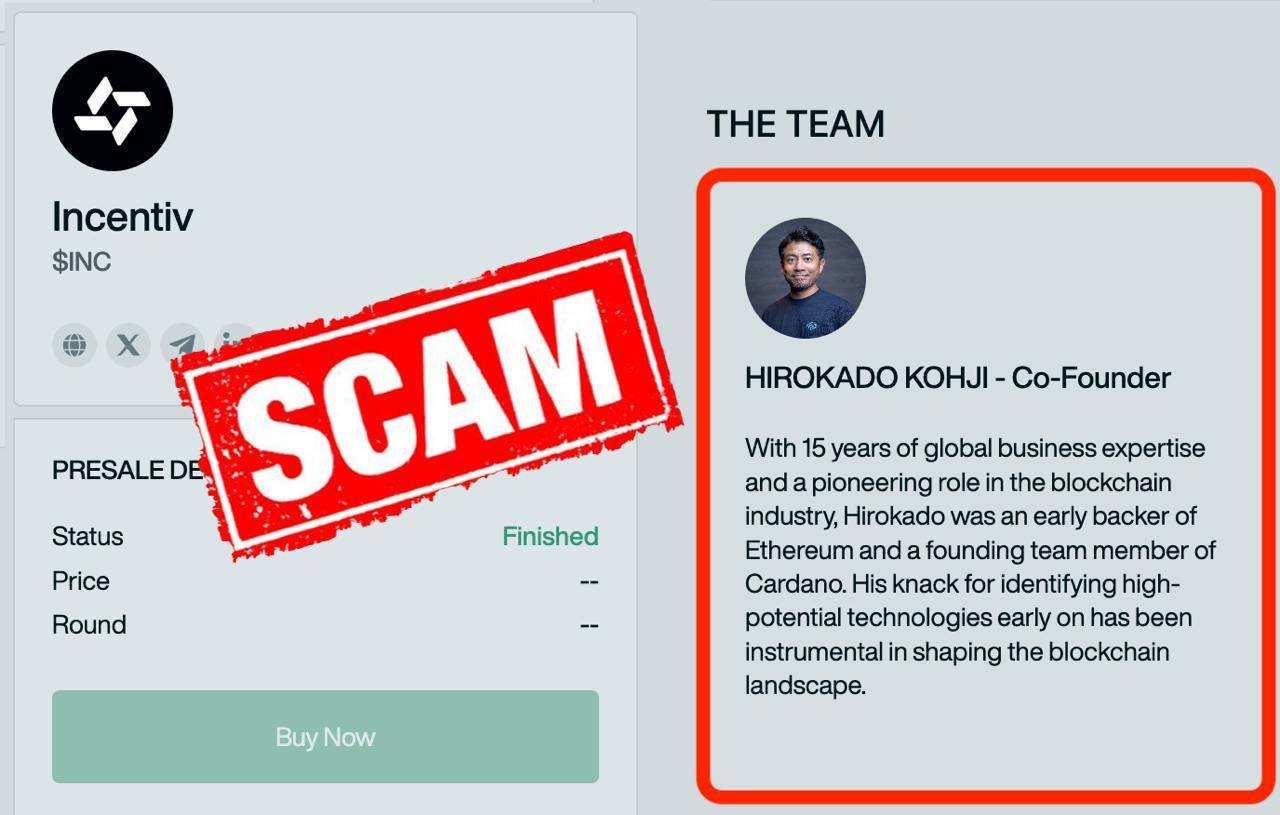The height and width of the screenshot is (815, 1280).
Task: Click the Round row label
Action: point(89,625)
